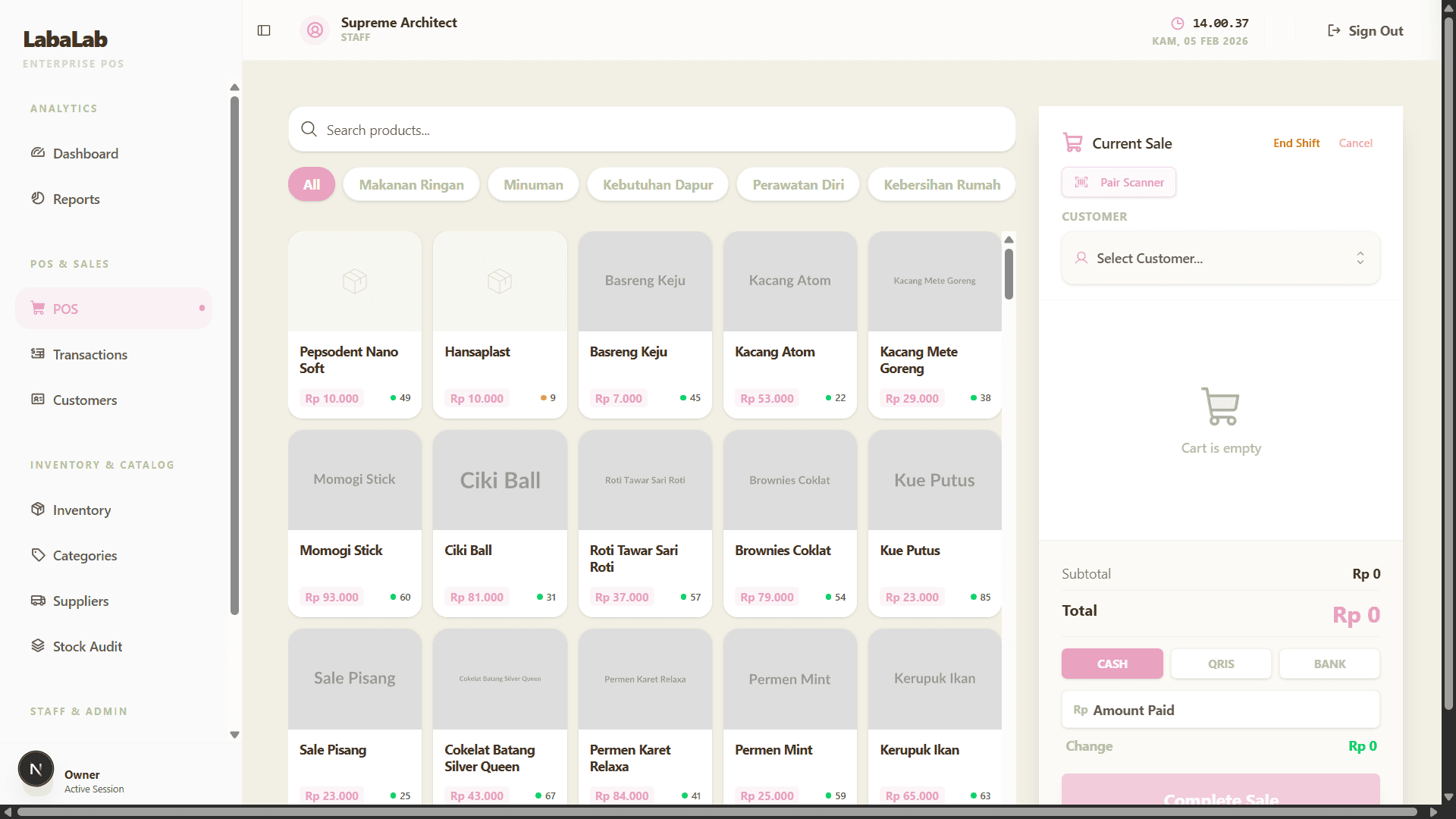Viewport: 1456px width, 819px height.
Task: Click the sidebar scroll up arrow
Action: coord(234,87)
